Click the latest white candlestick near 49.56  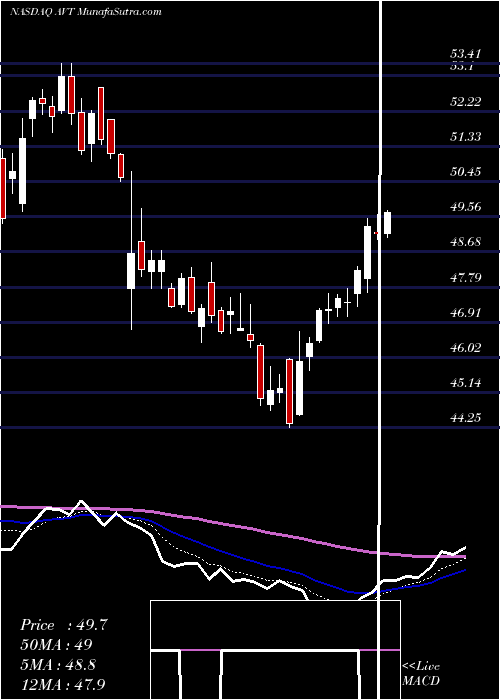click(388, 223)
